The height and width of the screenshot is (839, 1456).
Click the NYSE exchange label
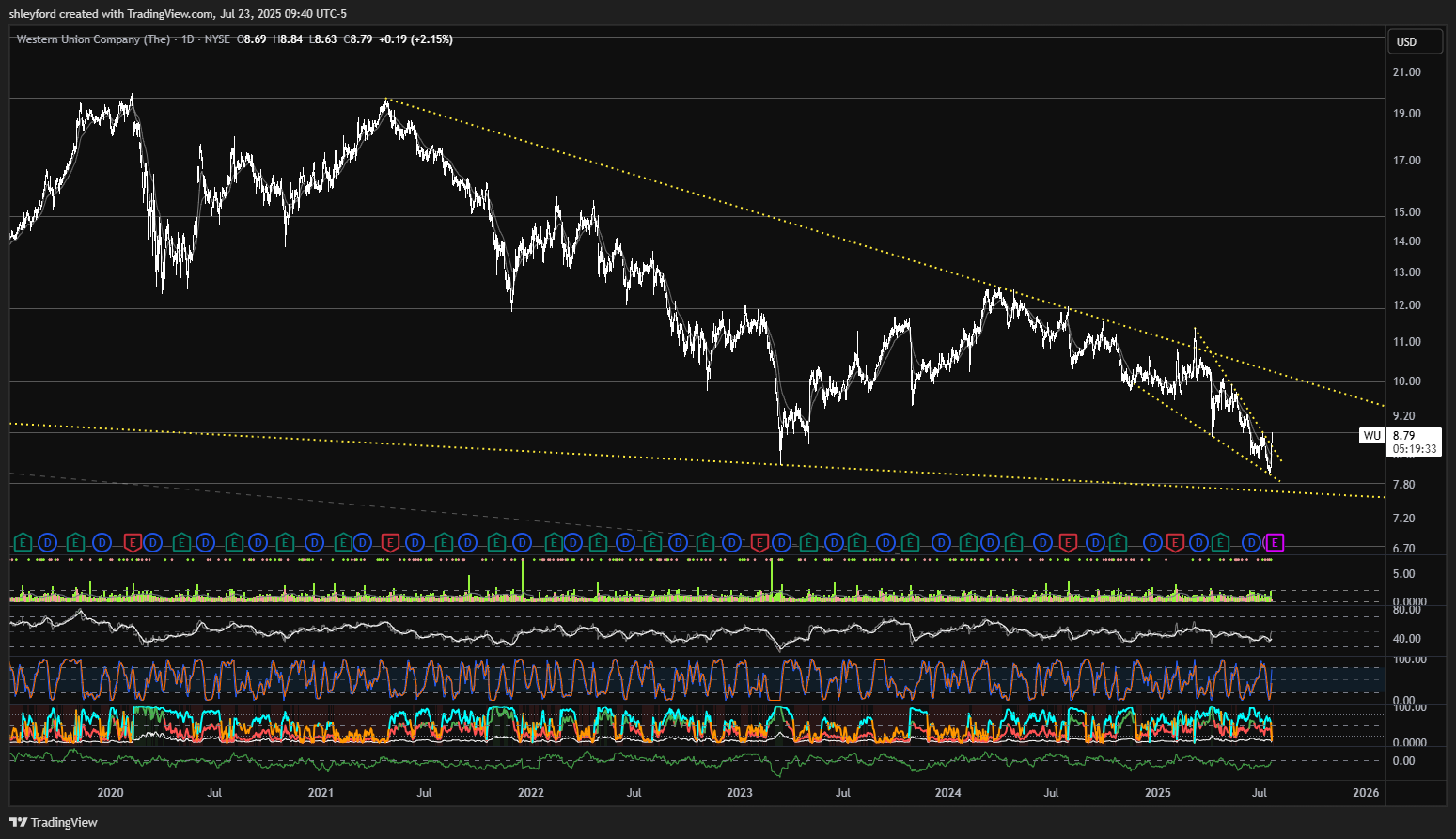click(217, 39)
